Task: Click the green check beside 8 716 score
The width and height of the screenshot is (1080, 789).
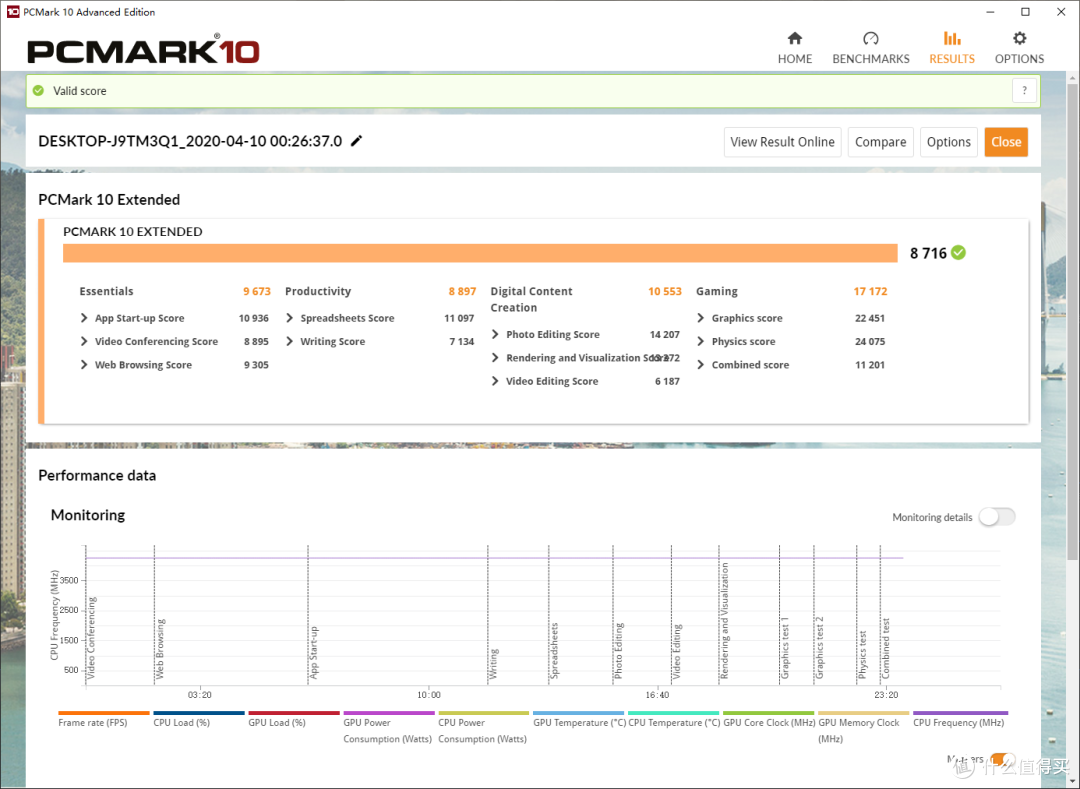Action: pos(958,253)
